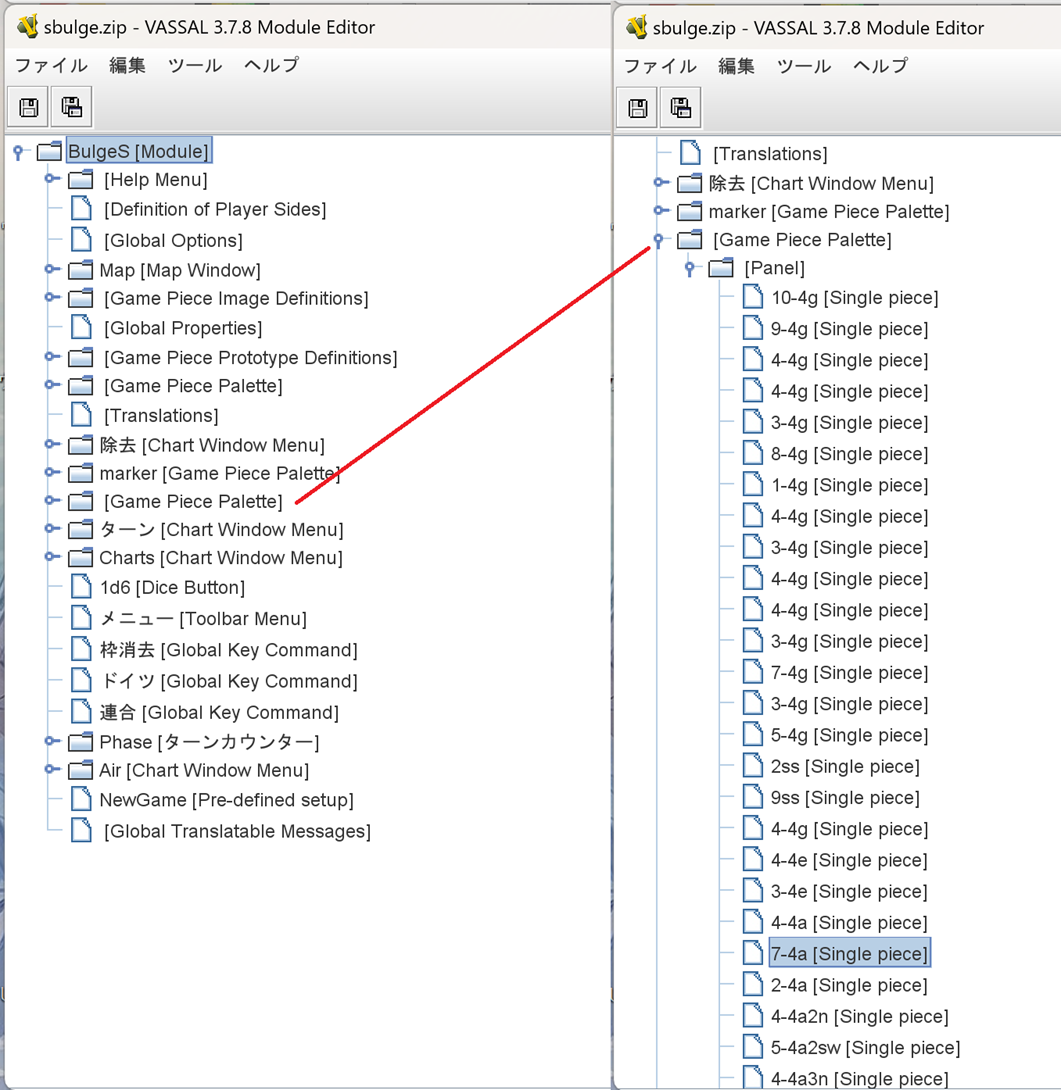The image size is (1061, 1090).
Task: Click document icon beside 2ss [Single piece]
Action: (753, 766)
